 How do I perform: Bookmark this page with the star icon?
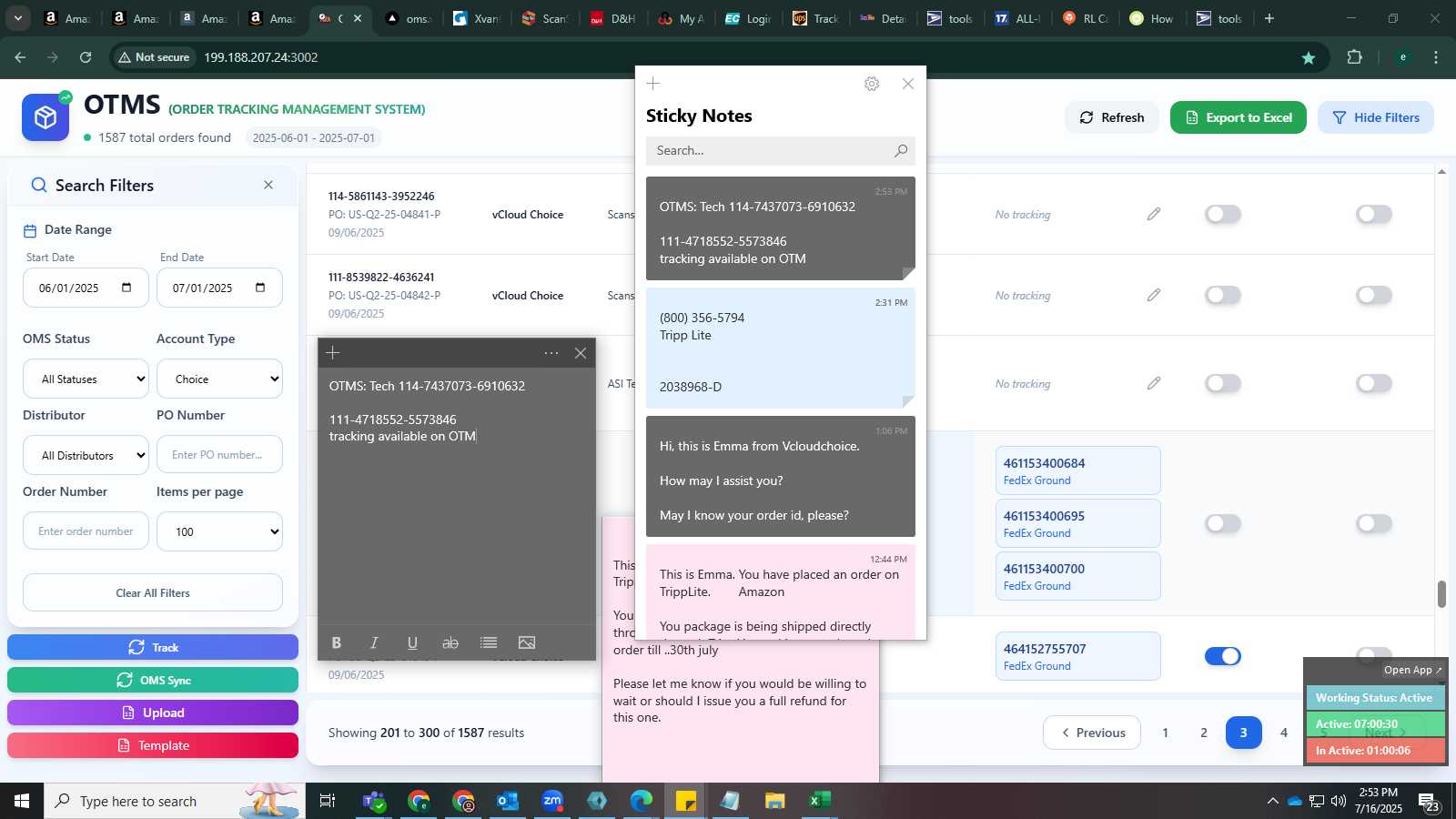pos(1309,57)
